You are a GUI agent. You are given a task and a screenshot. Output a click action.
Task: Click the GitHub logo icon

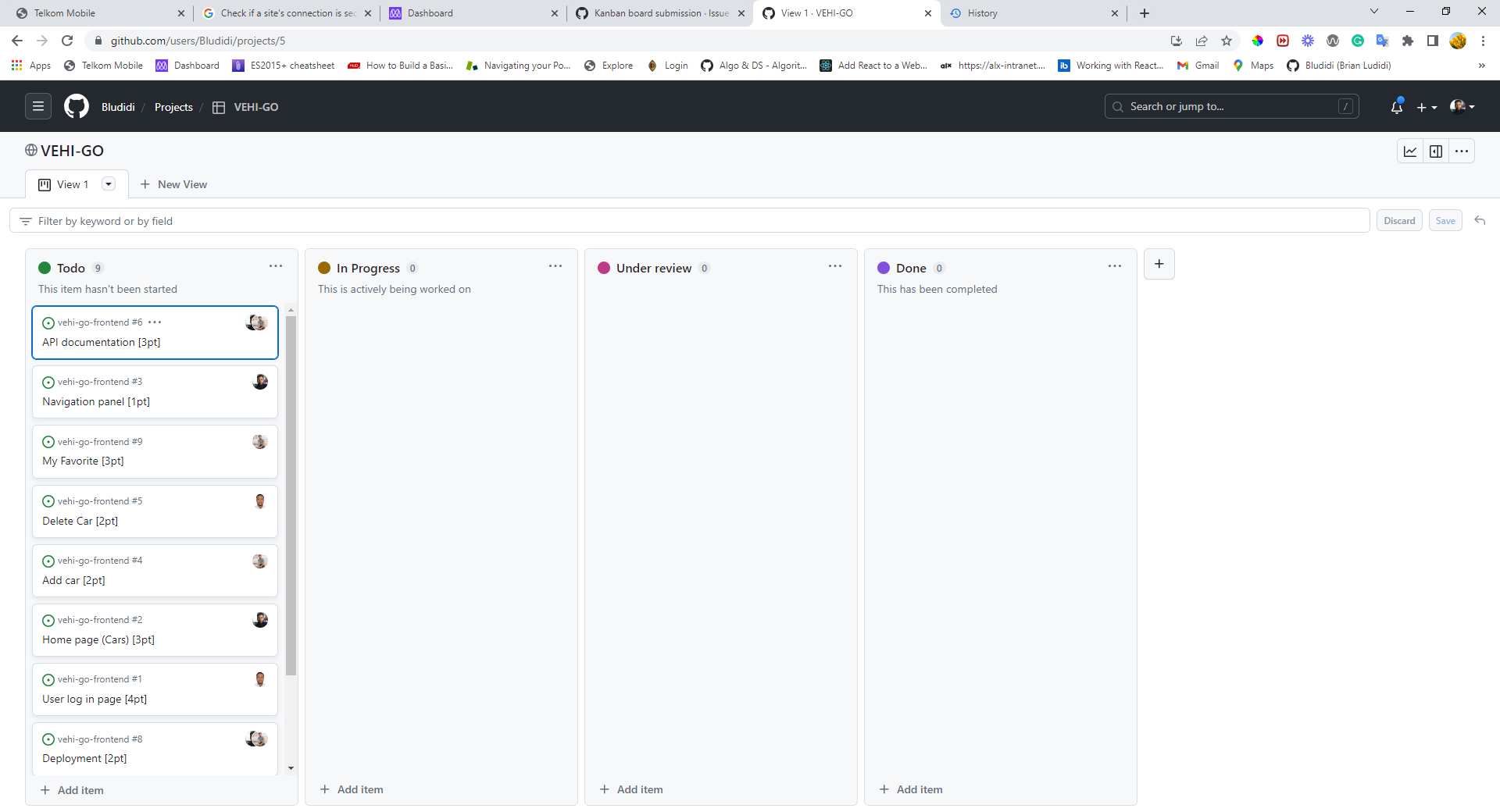click(76, 106)
